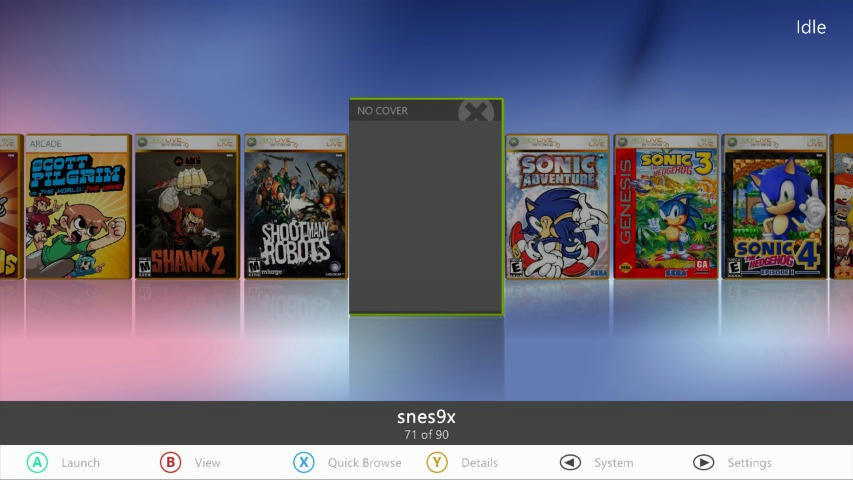The image size is (853, 480).
Task: Click the NO COVER label
Action: tap(382, 110)
